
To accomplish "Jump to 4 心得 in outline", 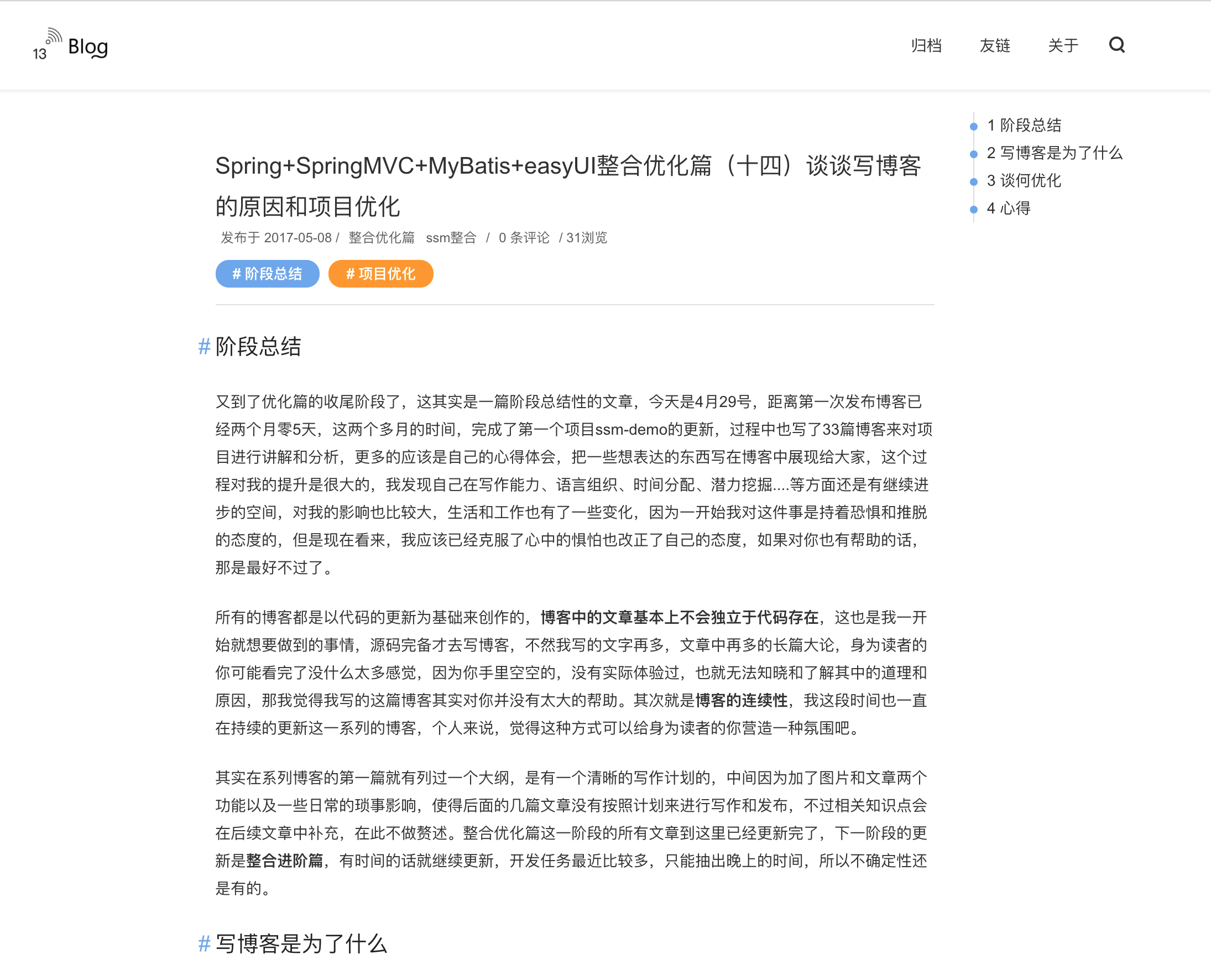I will (x=1009, y=208).
